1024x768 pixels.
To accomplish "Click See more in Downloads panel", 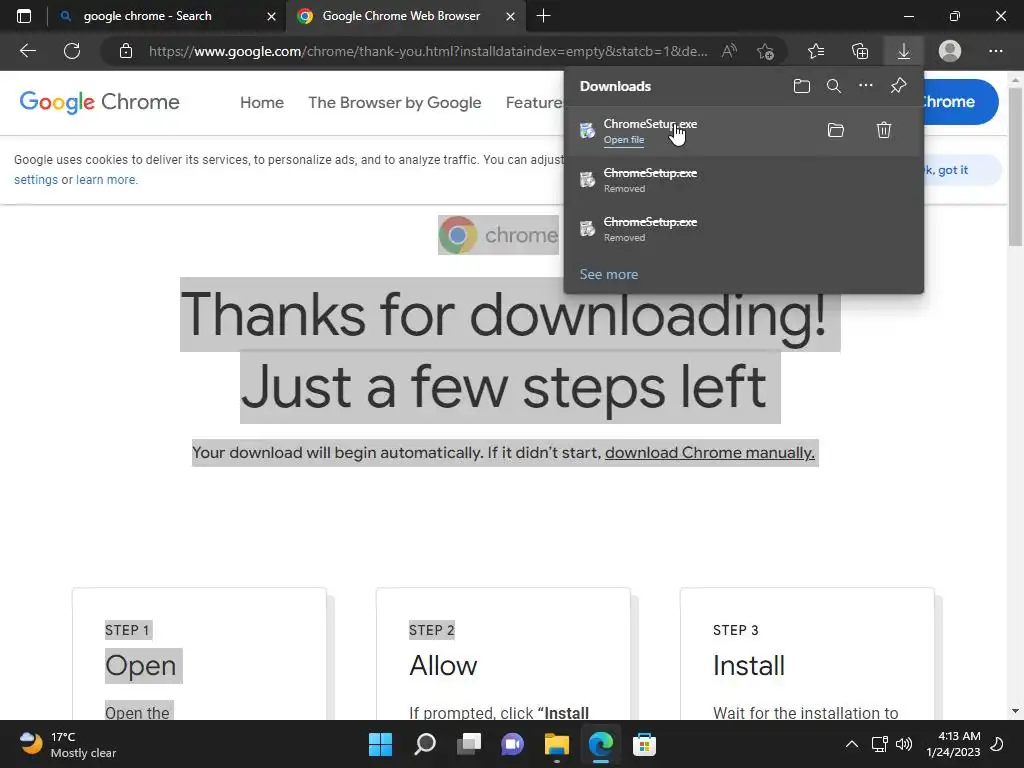I will tap(609, 274).
